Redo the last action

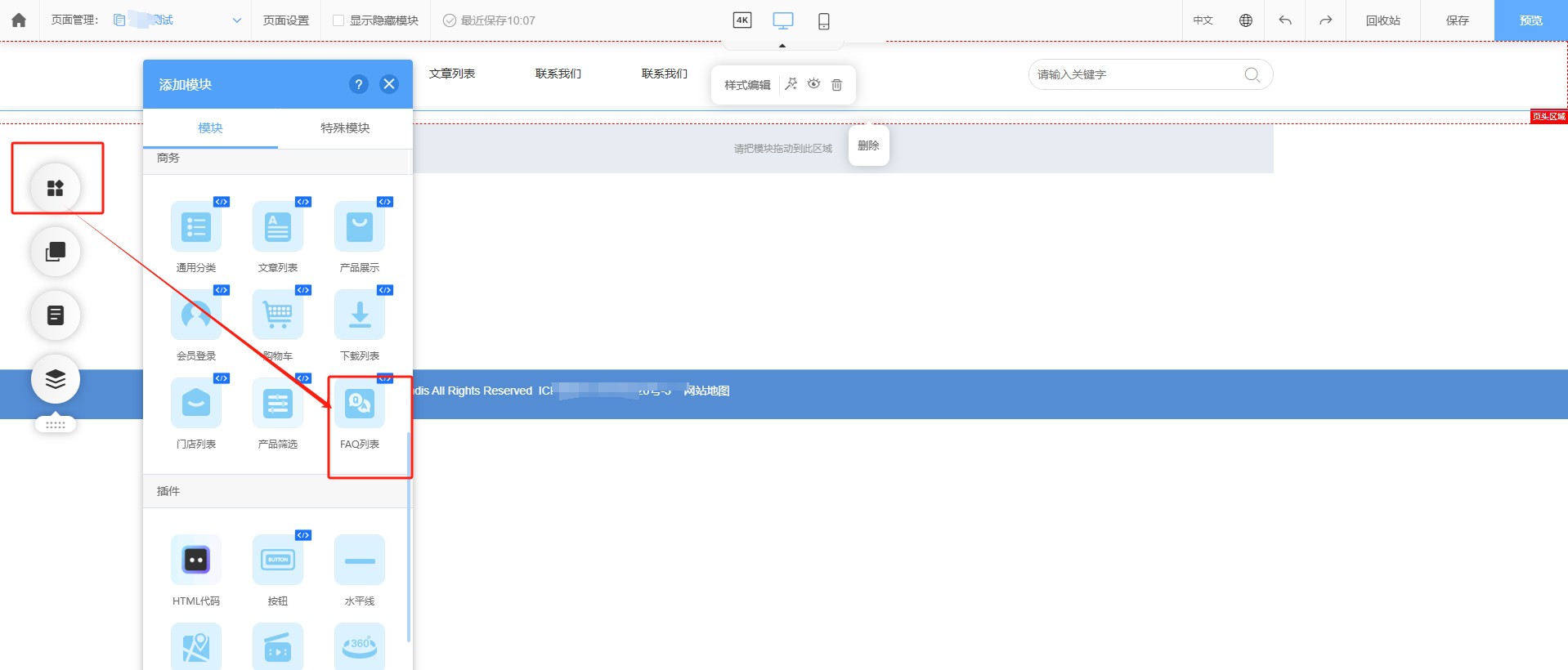[1326, 20]
